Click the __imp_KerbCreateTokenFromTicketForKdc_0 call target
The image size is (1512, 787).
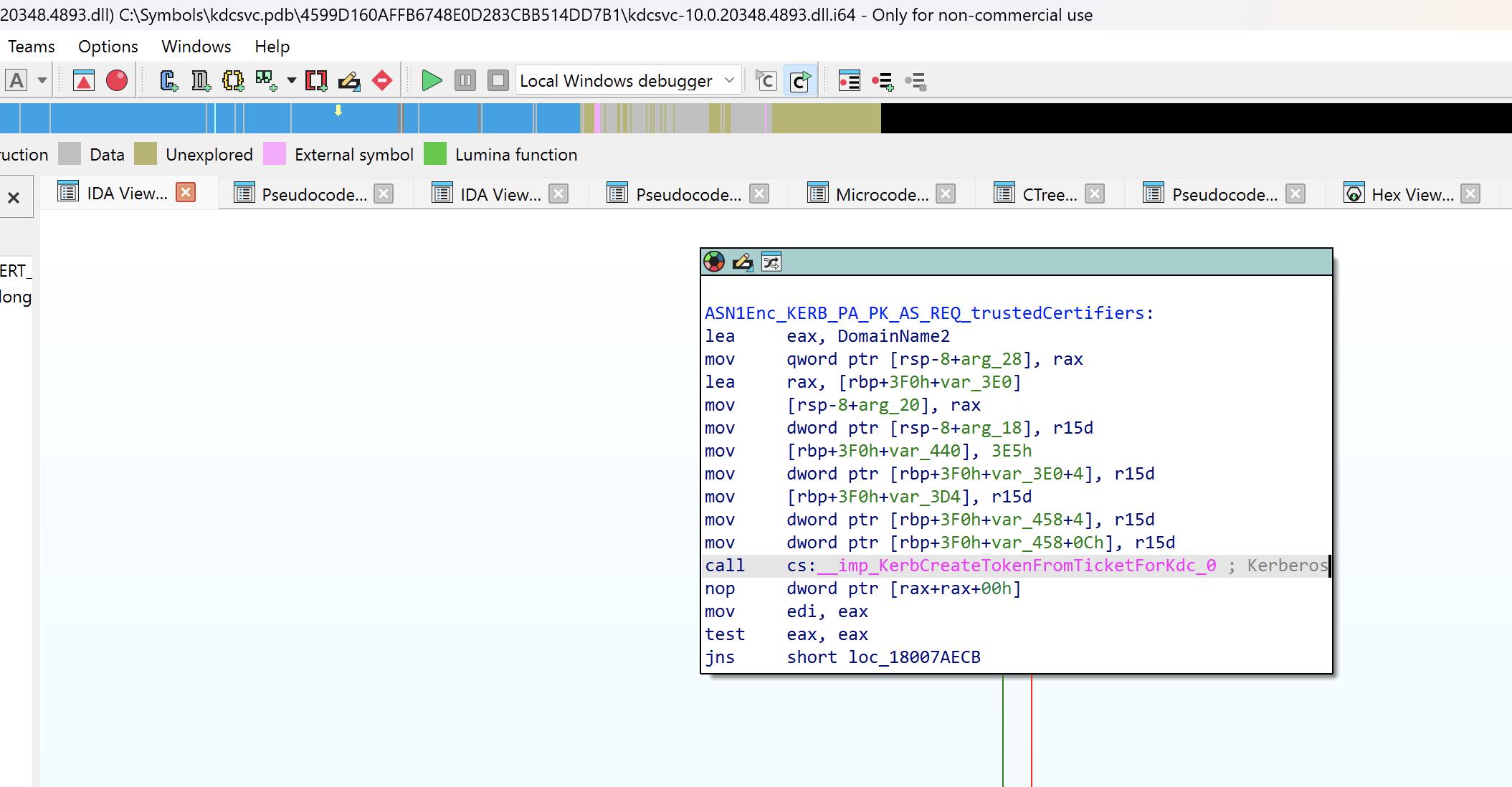click(1017, 566)
